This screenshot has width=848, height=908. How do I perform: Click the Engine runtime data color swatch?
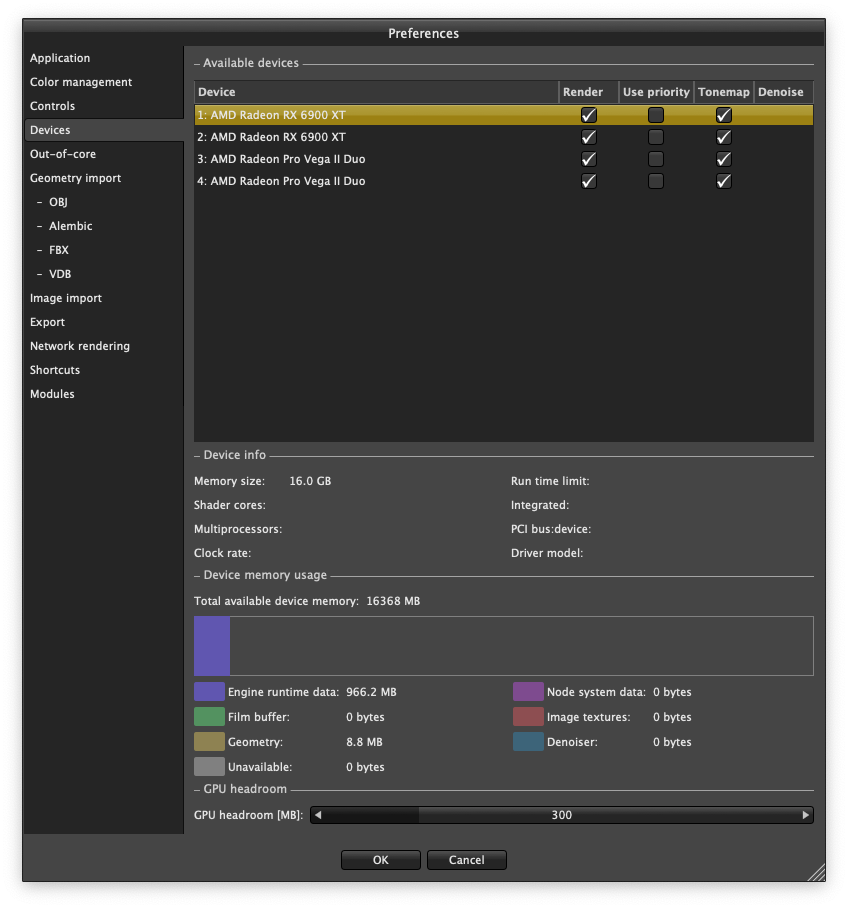(x=209, y=692)
